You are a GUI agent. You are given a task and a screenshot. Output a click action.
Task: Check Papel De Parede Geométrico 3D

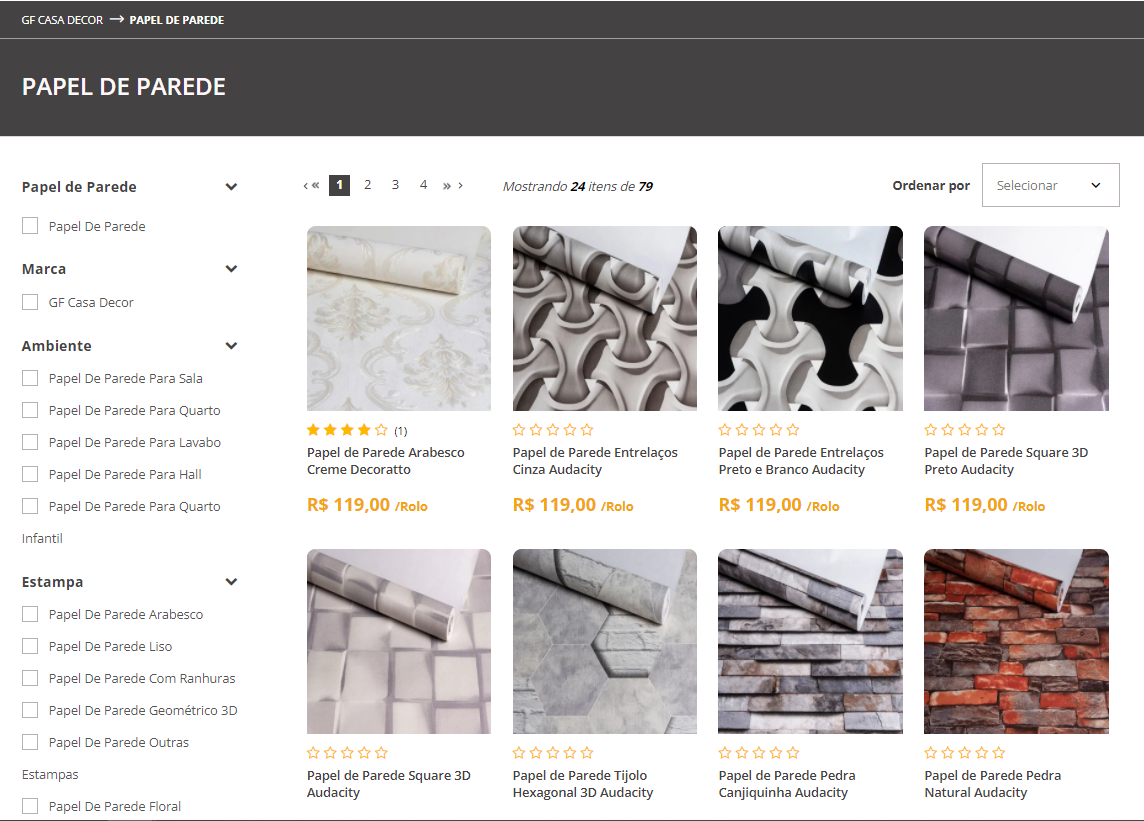[x=30, y=710]
